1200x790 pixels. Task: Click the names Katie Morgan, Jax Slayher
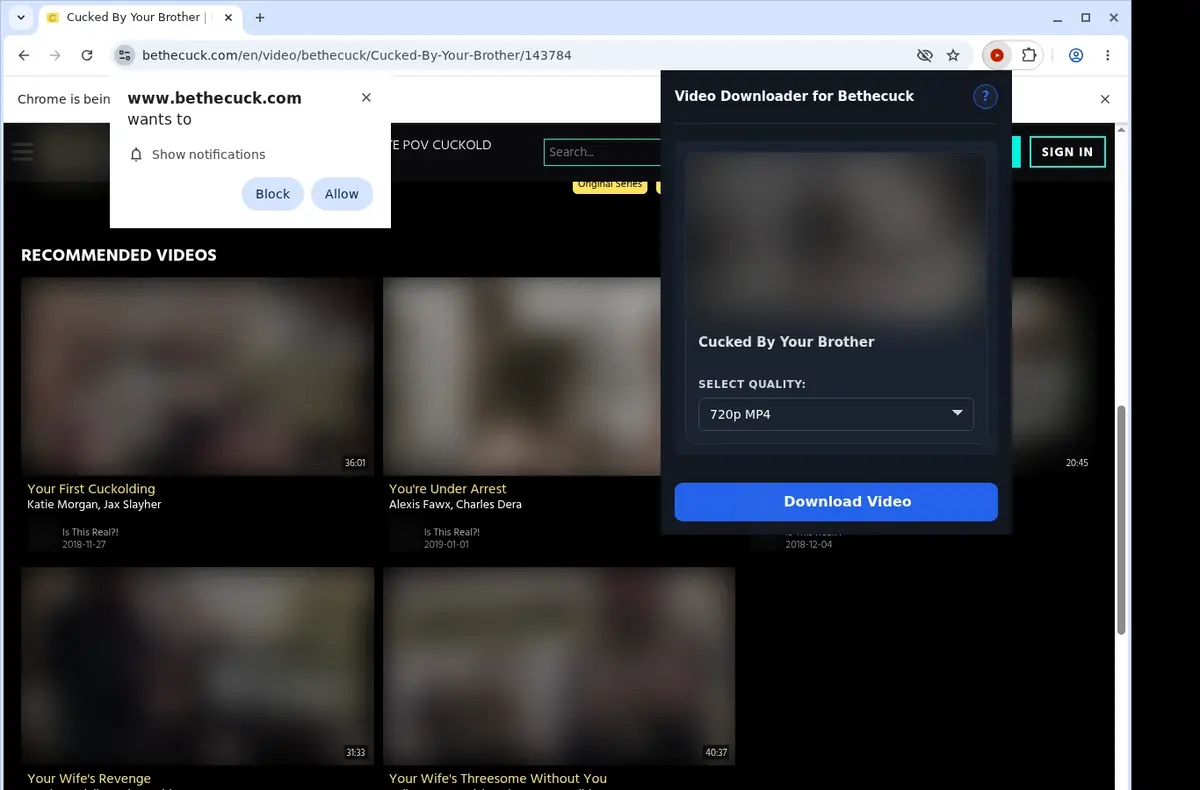click(x=94, y=505)
